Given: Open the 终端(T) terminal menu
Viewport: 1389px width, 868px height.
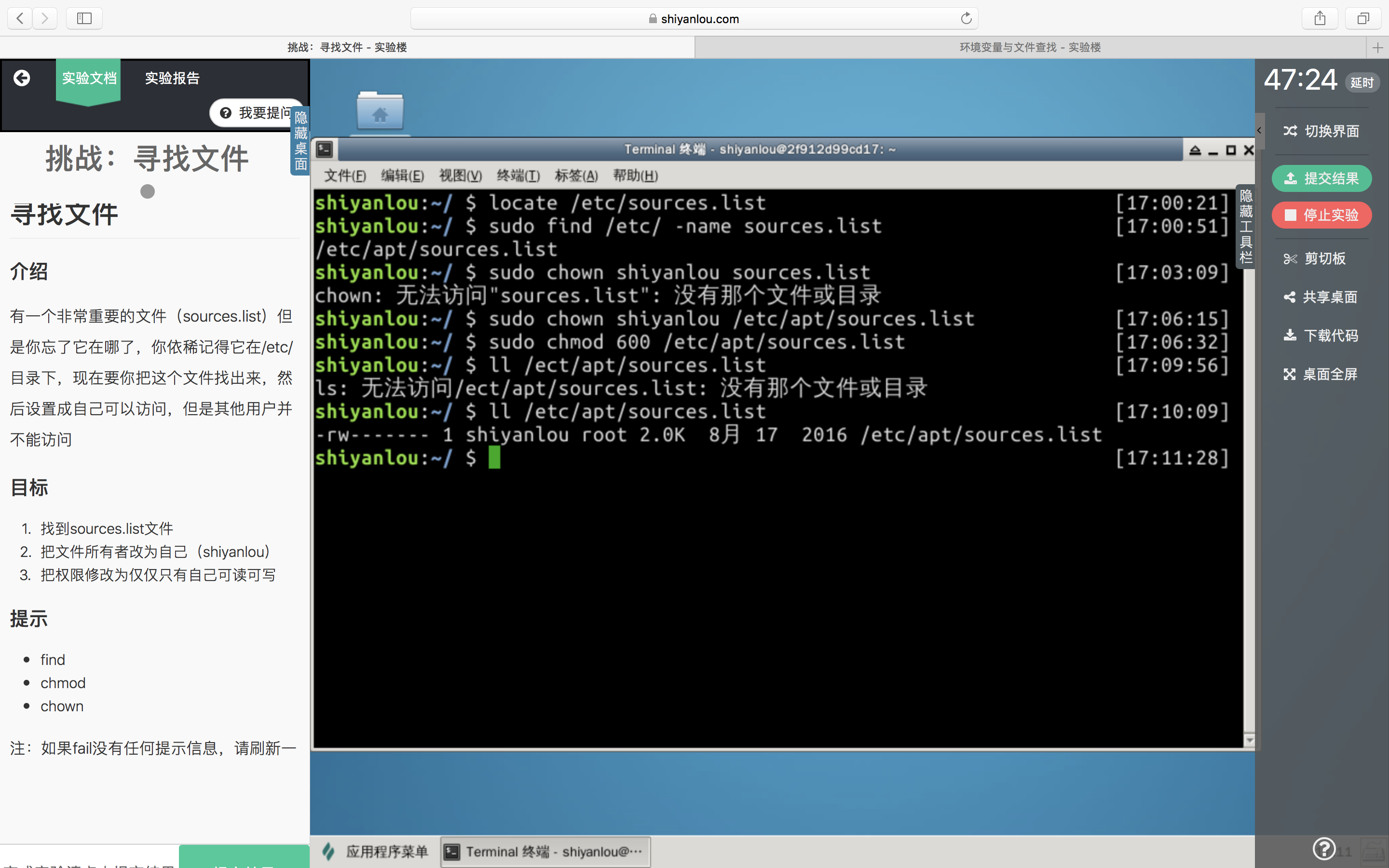Looking at the screenshot, I should pyautogui.click(x=517, y=176).
